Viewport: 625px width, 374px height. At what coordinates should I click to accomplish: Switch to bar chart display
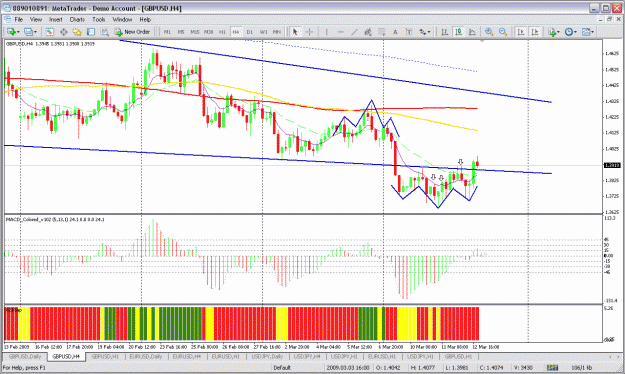click(x=445, y=32)
